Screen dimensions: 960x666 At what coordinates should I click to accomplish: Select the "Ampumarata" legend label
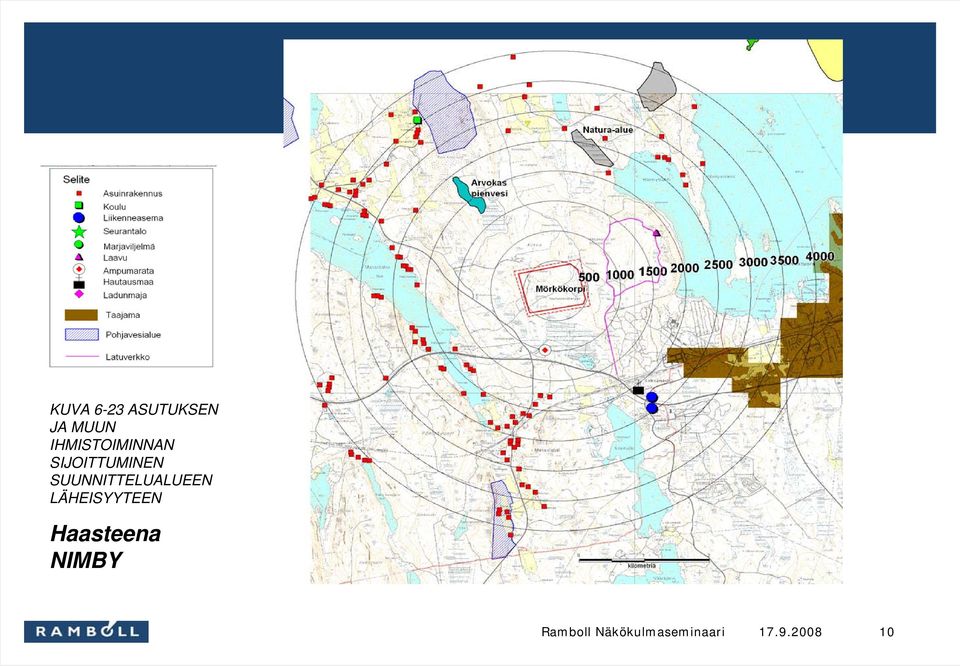tap(129, 271)
